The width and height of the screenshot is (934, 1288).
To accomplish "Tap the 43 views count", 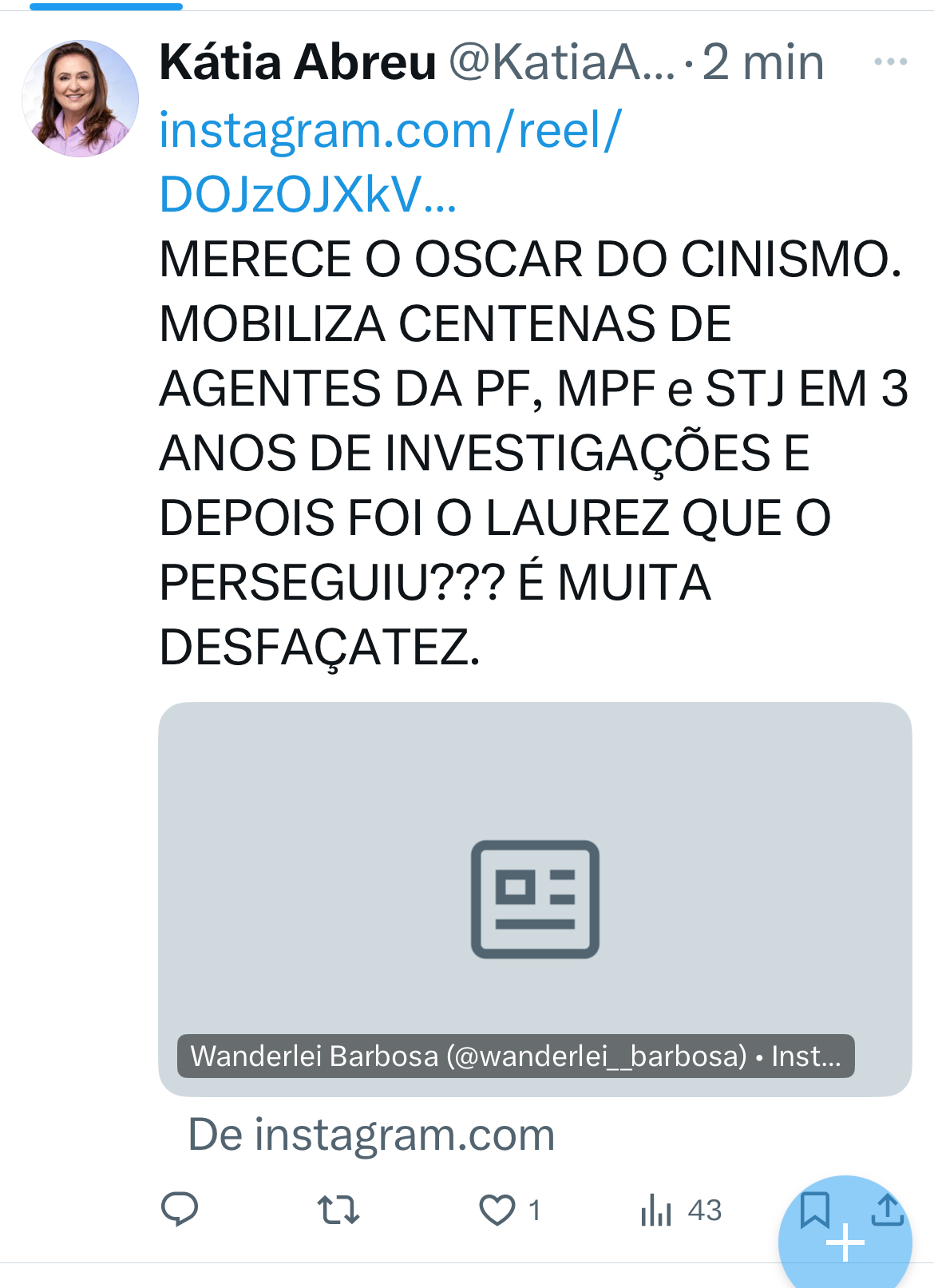I will (705, 1210).
